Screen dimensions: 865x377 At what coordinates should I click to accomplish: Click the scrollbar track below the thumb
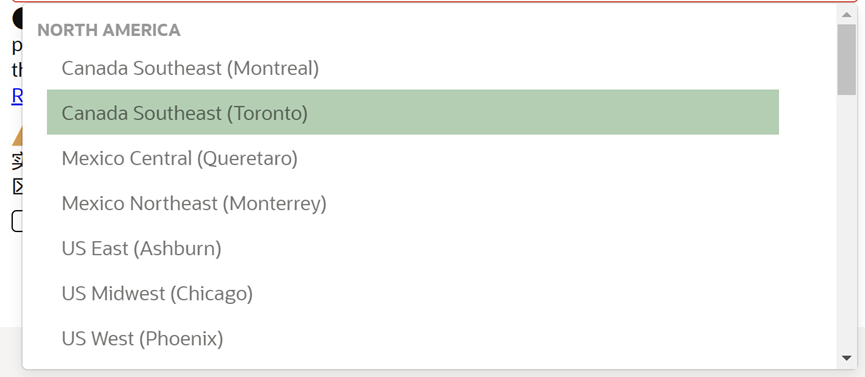click(846, 221)
